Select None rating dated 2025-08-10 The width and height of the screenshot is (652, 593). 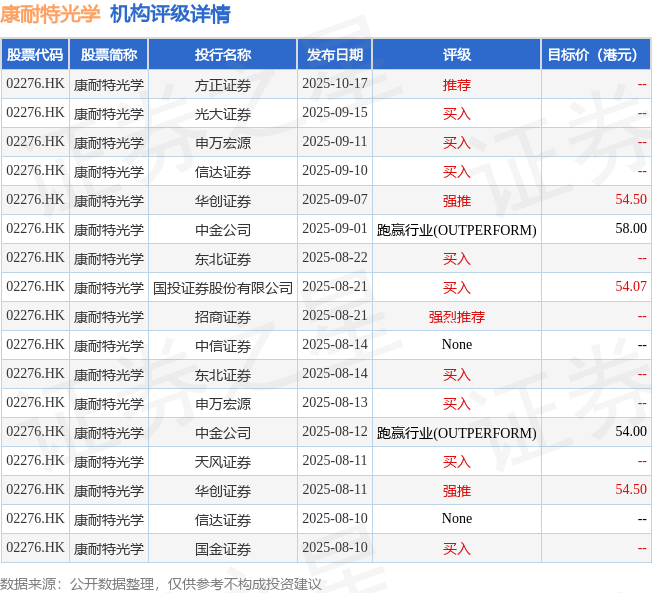click(x=457, y=519)
